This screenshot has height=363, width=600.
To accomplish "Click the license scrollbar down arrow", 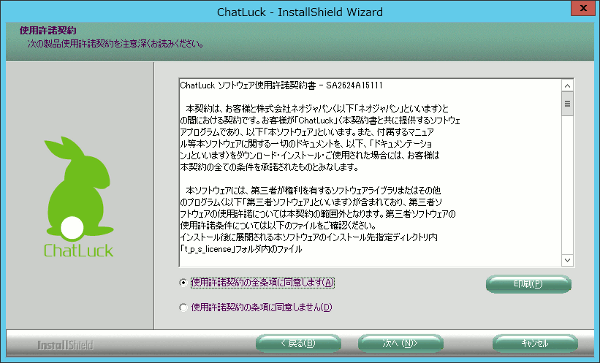I will point(567,260).
